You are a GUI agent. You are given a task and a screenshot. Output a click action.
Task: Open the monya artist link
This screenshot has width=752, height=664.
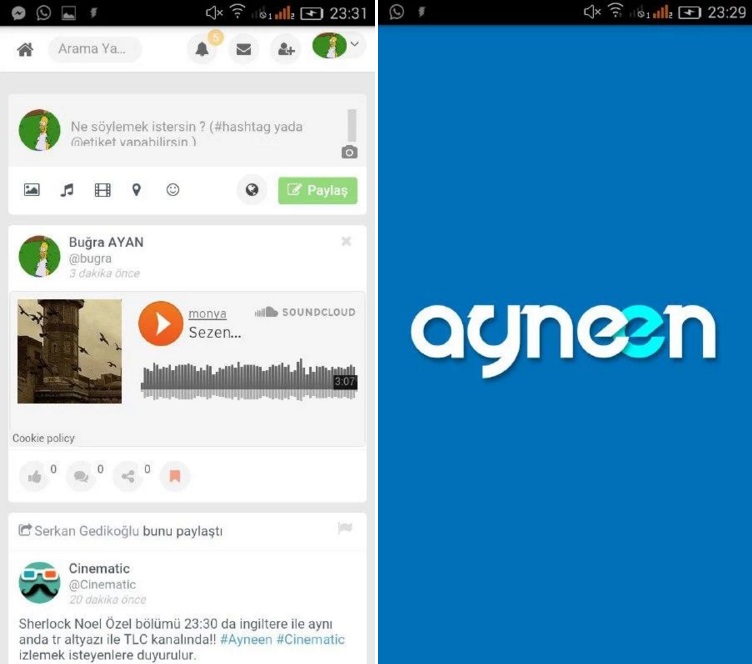207,314
